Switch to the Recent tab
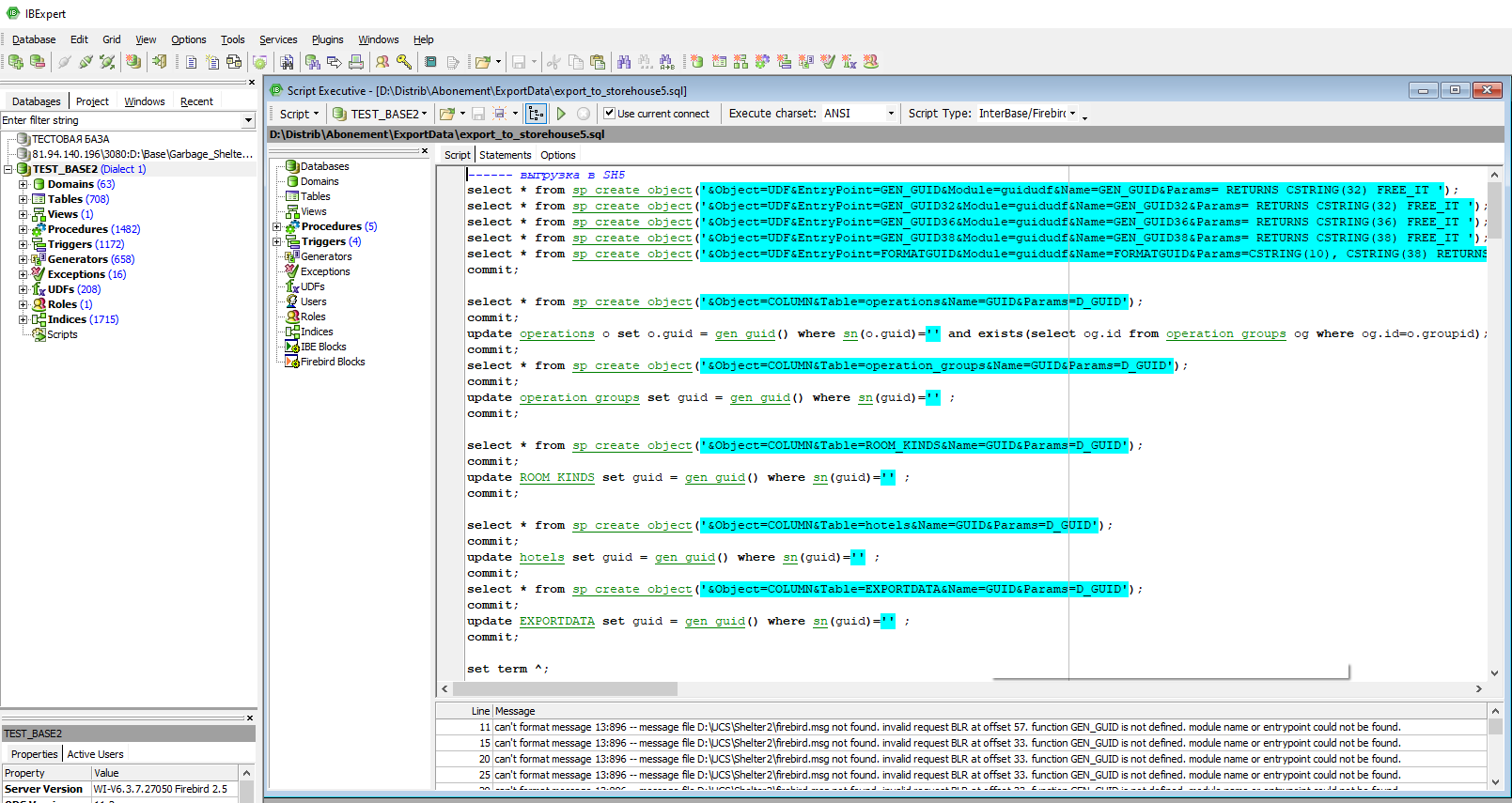The width and height of the screenshot is (1512, 803). point(196,101)
